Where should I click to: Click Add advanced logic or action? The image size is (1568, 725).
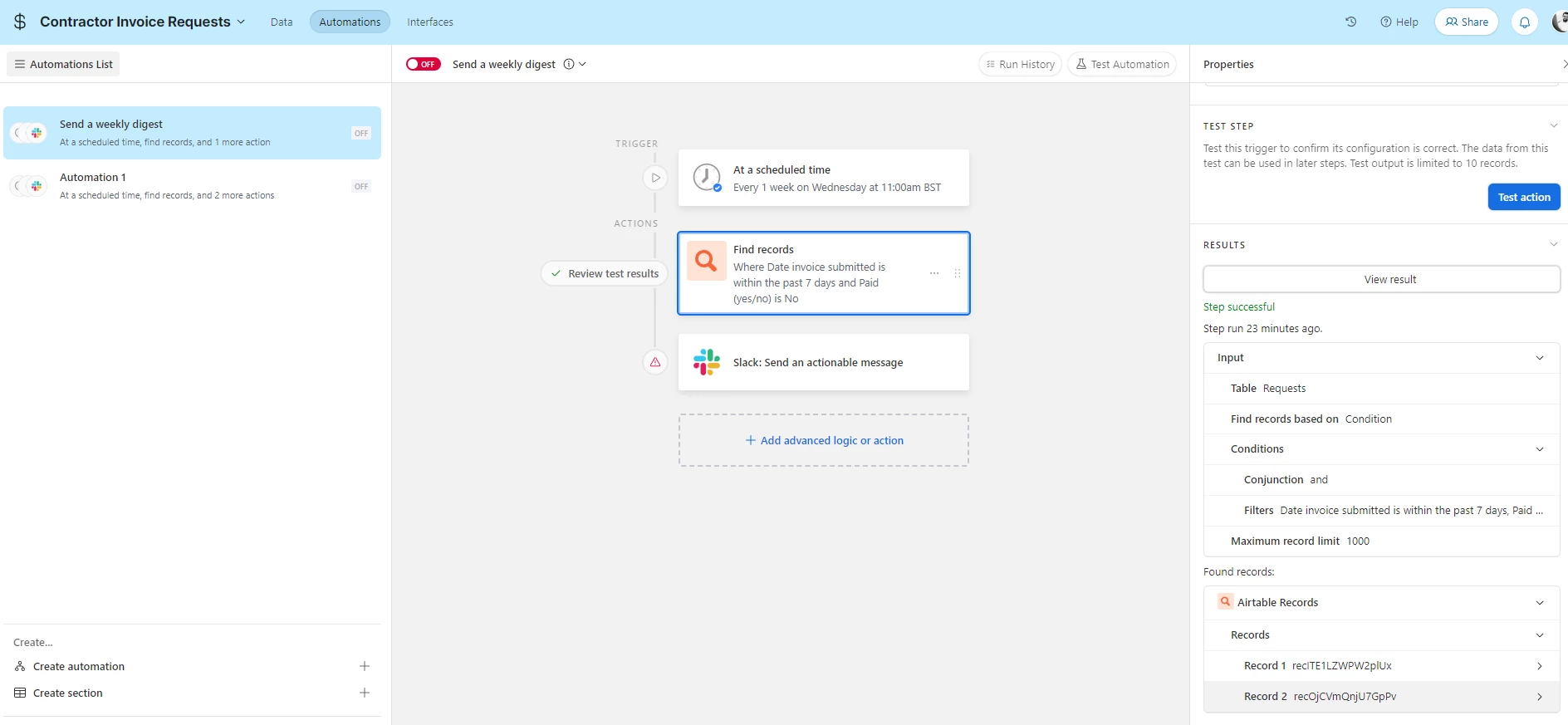(824, 440)
